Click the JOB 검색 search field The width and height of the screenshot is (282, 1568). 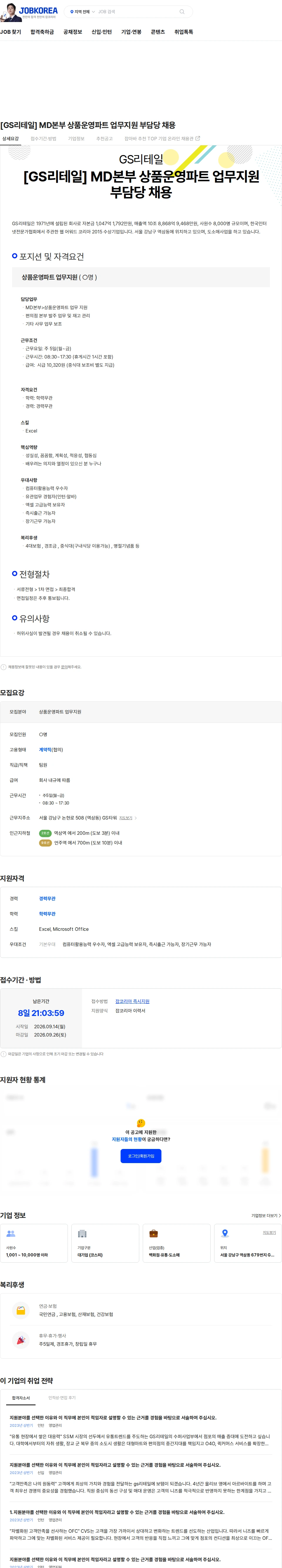pos(136,11)
